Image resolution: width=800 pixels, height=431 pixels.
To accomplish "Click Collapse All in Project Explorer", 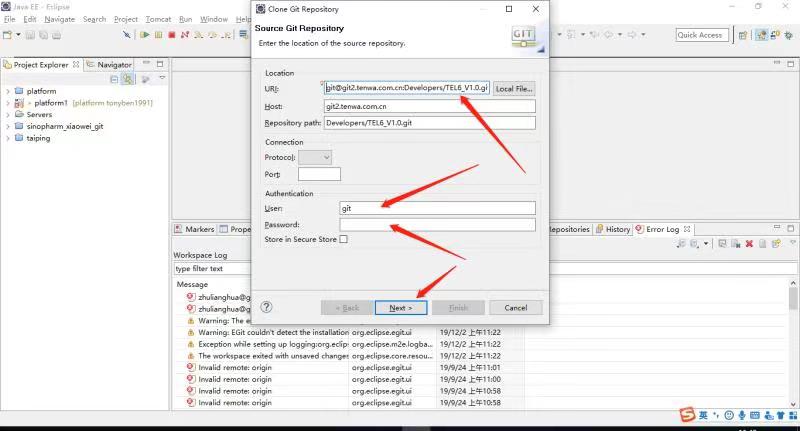I will [x=114, y=80].
